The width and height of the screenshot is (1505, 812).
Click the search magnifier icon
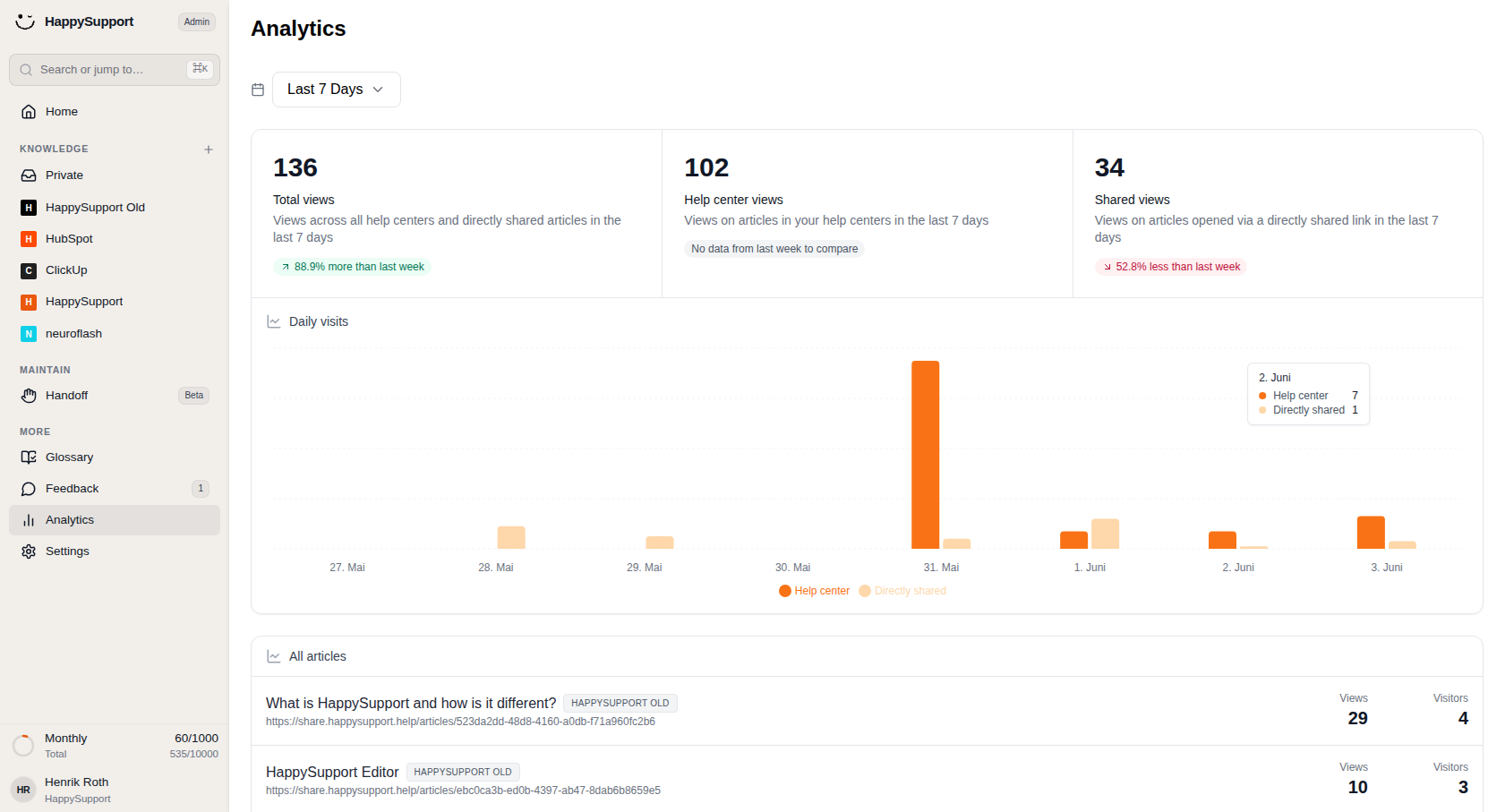[x=26, y=70]
